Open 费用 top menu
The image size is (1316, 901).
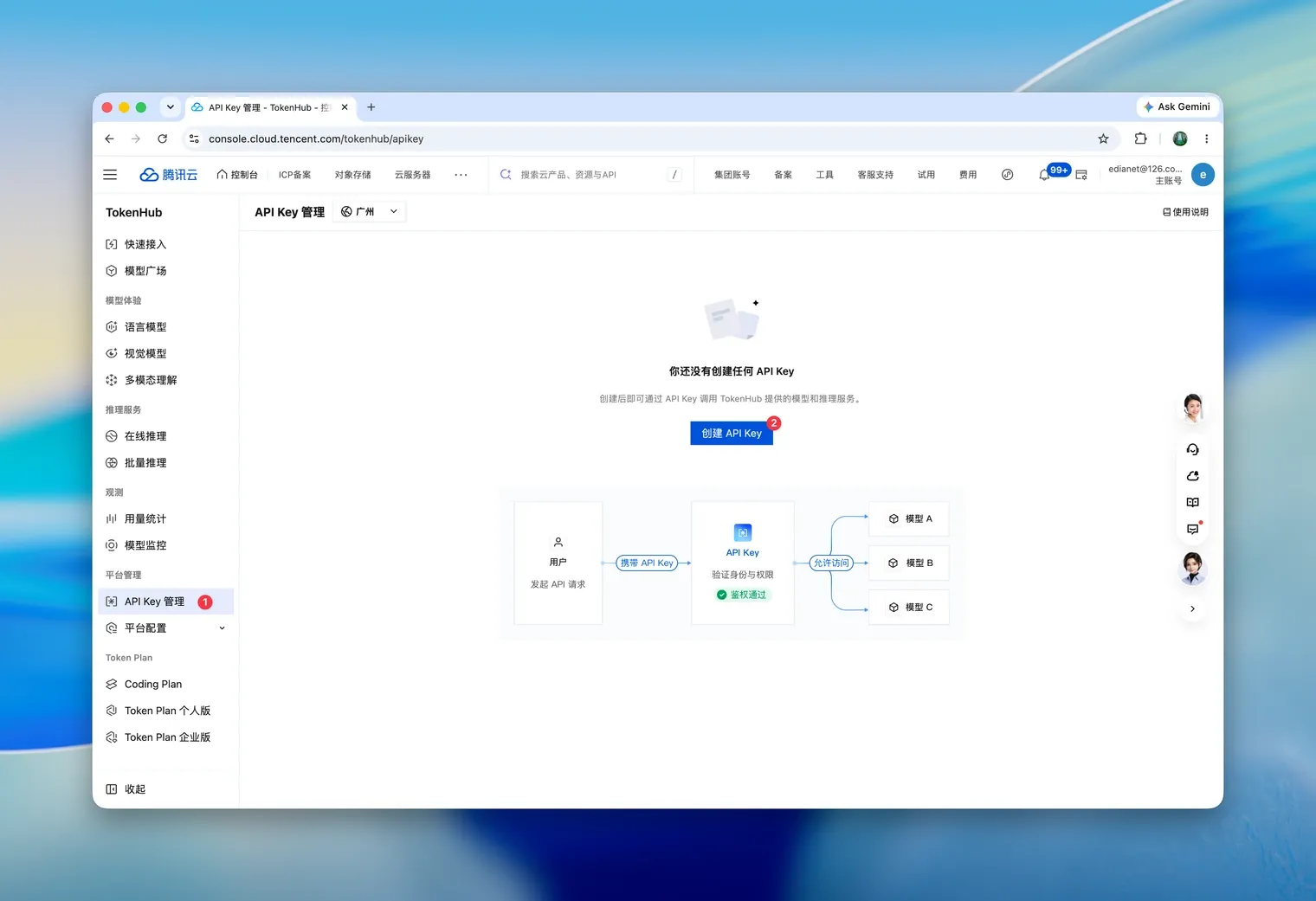[968, 175]
